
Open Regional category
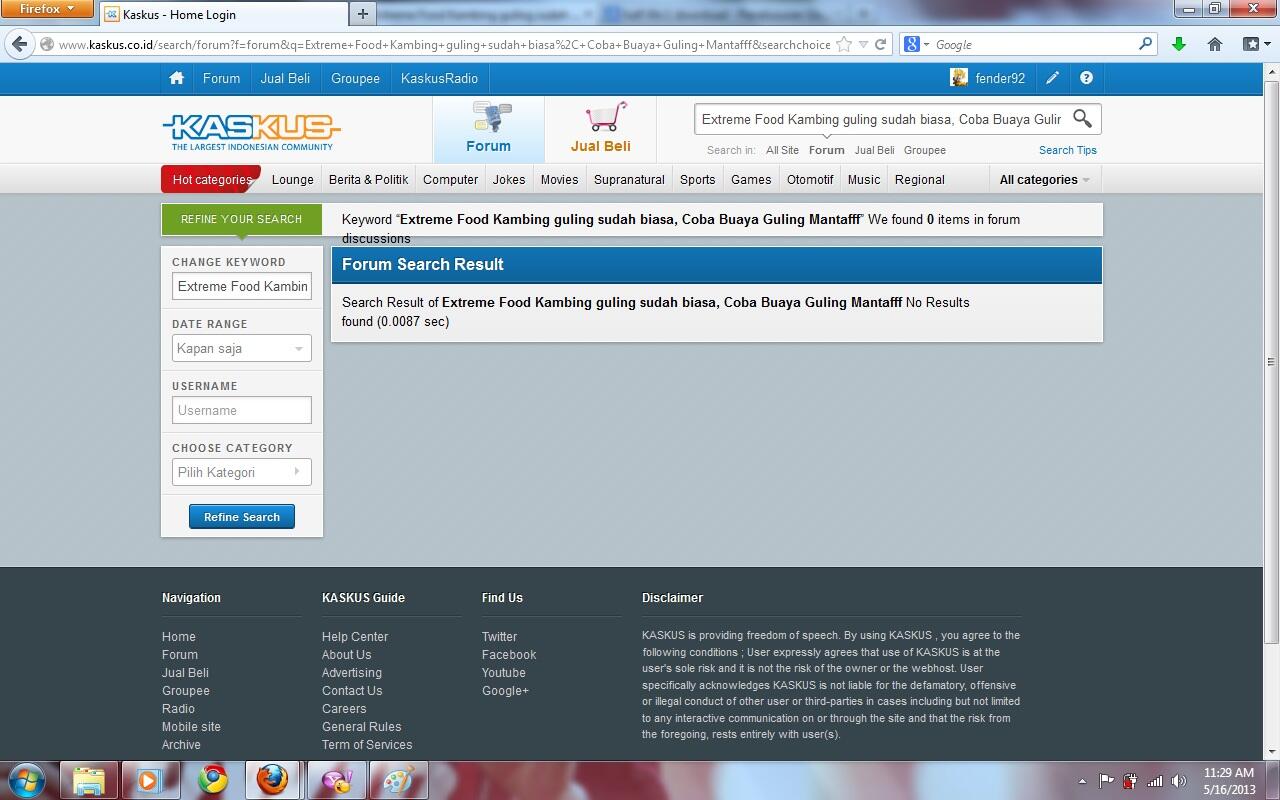tap(920, 180)
